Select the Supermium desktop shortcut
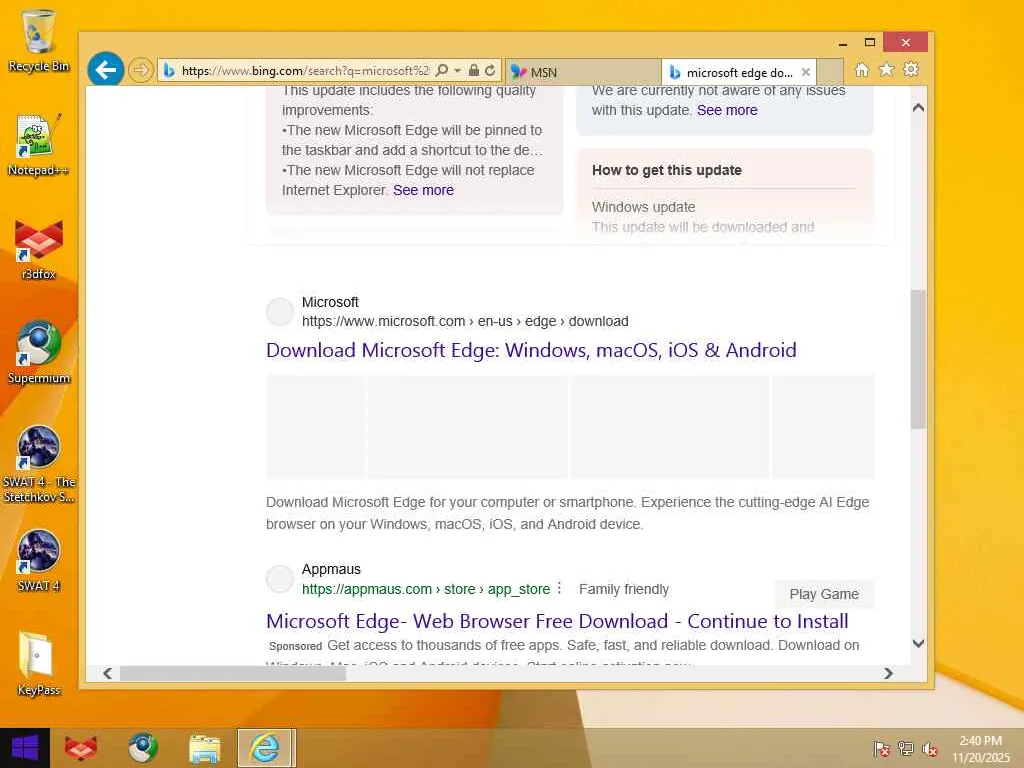Viewport: 1024px width, 768px height. [x=39, y=353]
